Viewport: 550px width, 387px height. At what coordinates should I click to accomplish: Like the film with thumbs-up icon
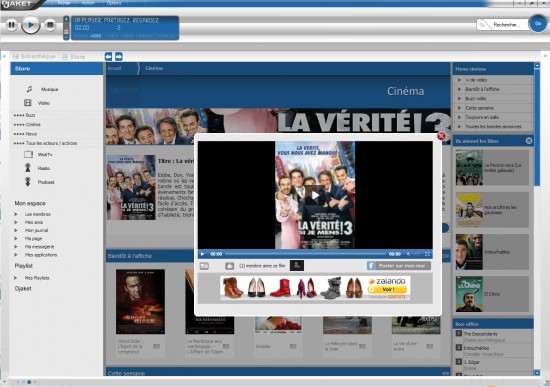pyautogui.click(x=229, y=266)
